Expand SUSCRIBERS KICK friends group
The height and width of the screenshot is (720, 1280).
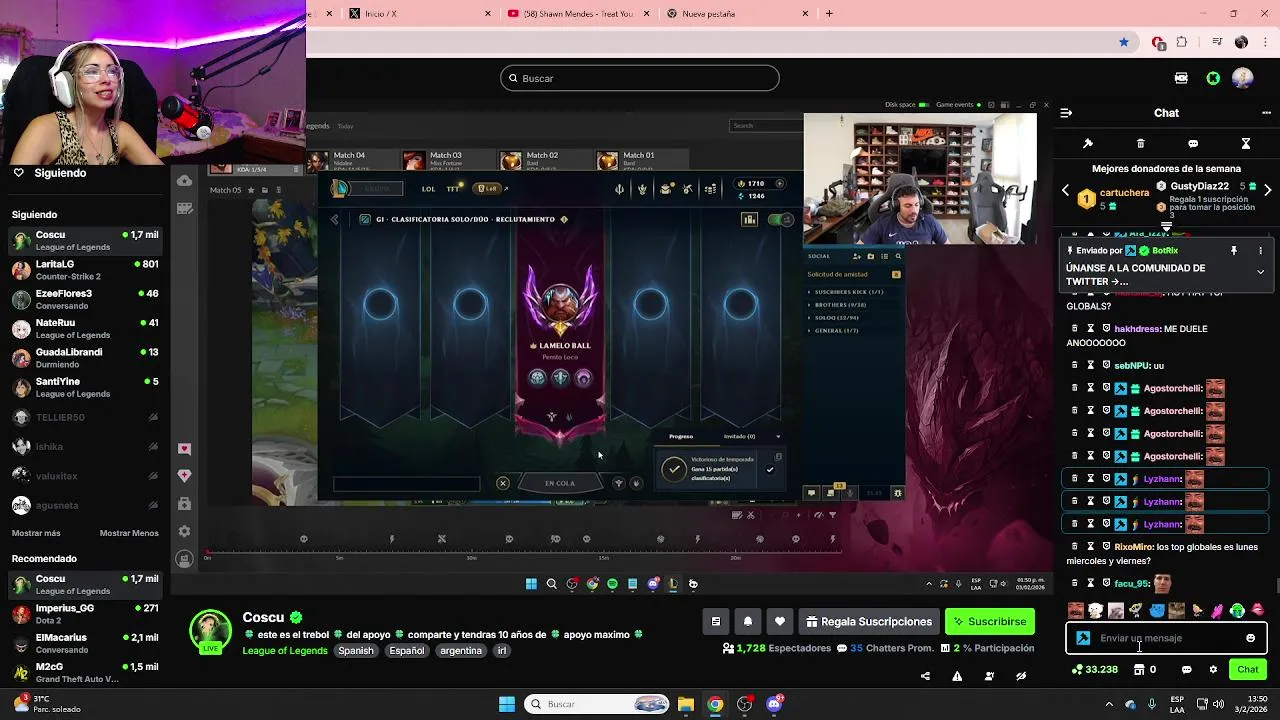tap(846, 292)
